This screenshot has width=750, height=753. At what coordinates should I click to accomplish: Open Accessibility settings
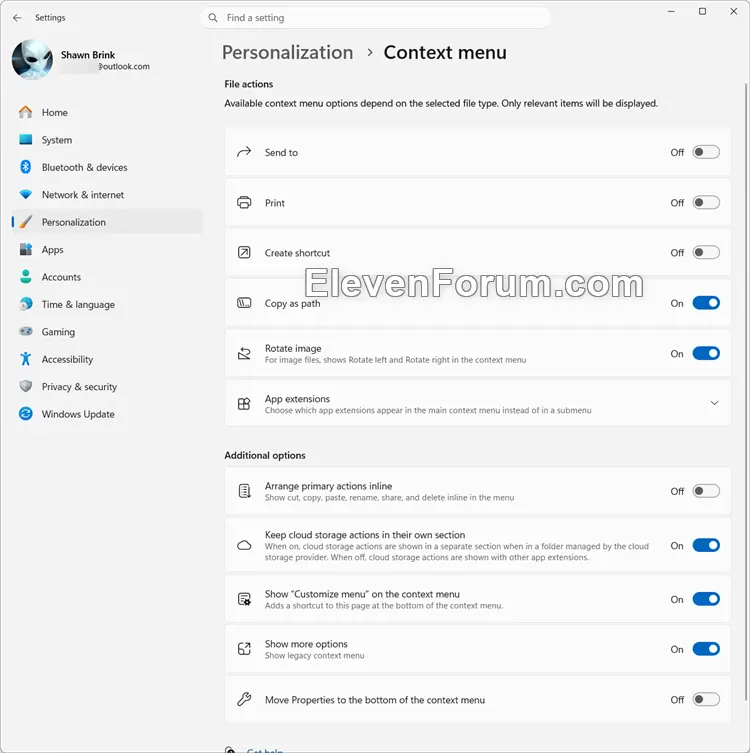[108, 359]
